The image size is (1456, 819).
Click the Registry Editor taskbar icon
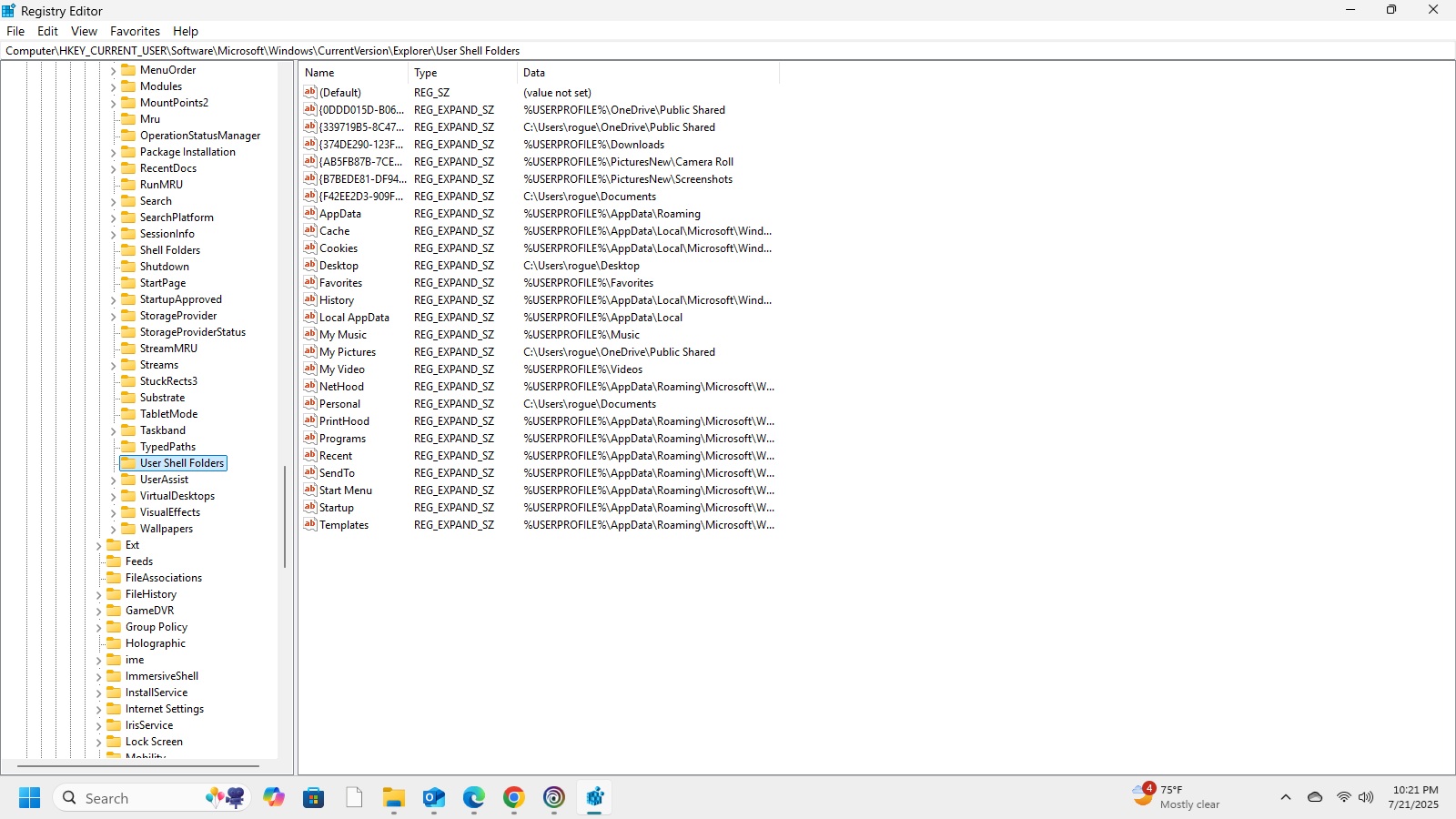pyautogui.click(x=594, y=798)
